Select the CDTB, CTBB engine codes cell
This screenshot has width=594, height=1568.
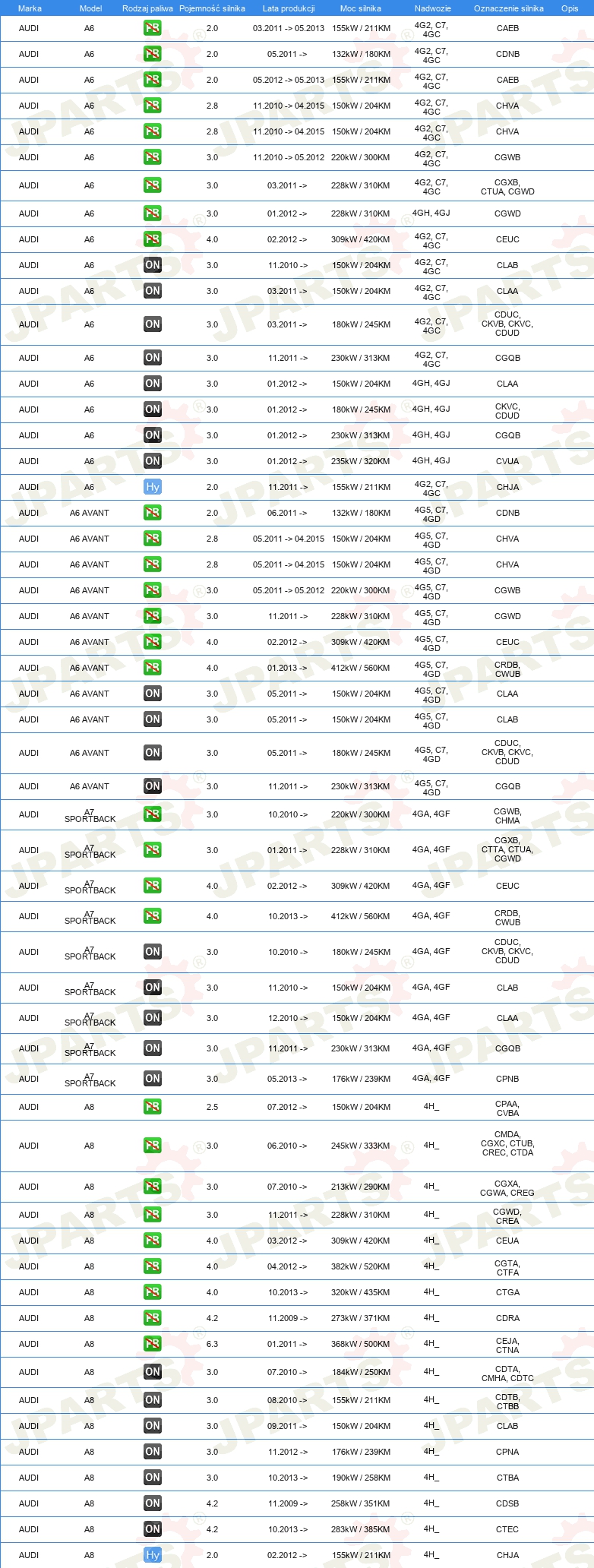pos(507,1402)
